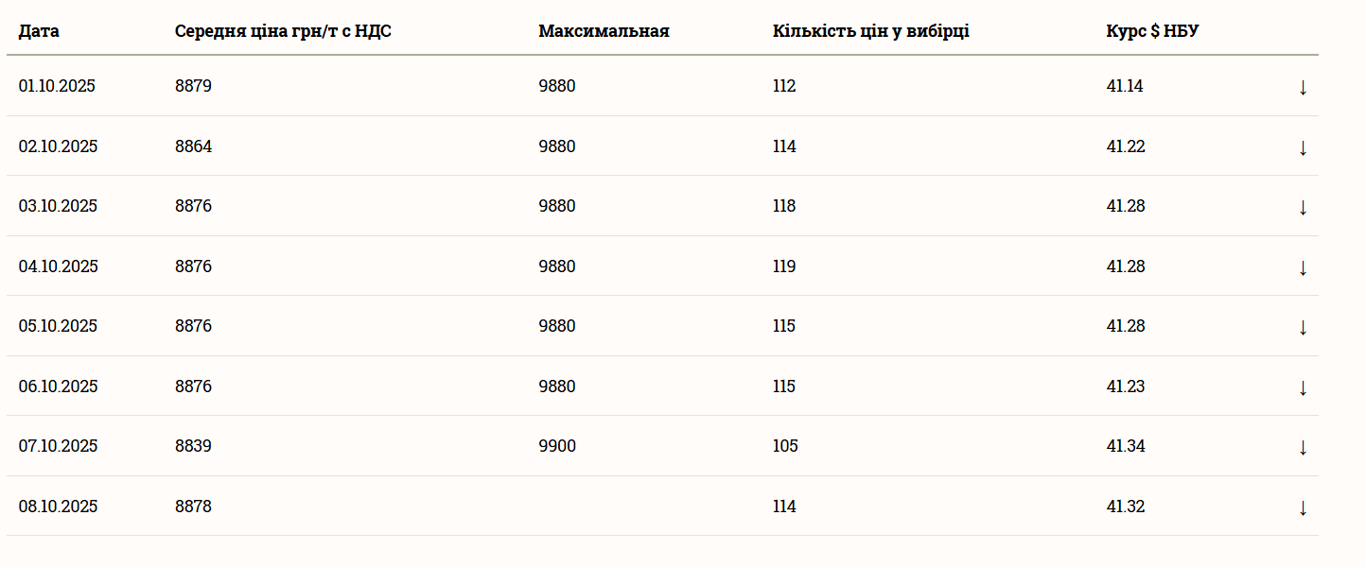Click the Максимальная column header
The image size is (1366, 567).
point(604,31)
